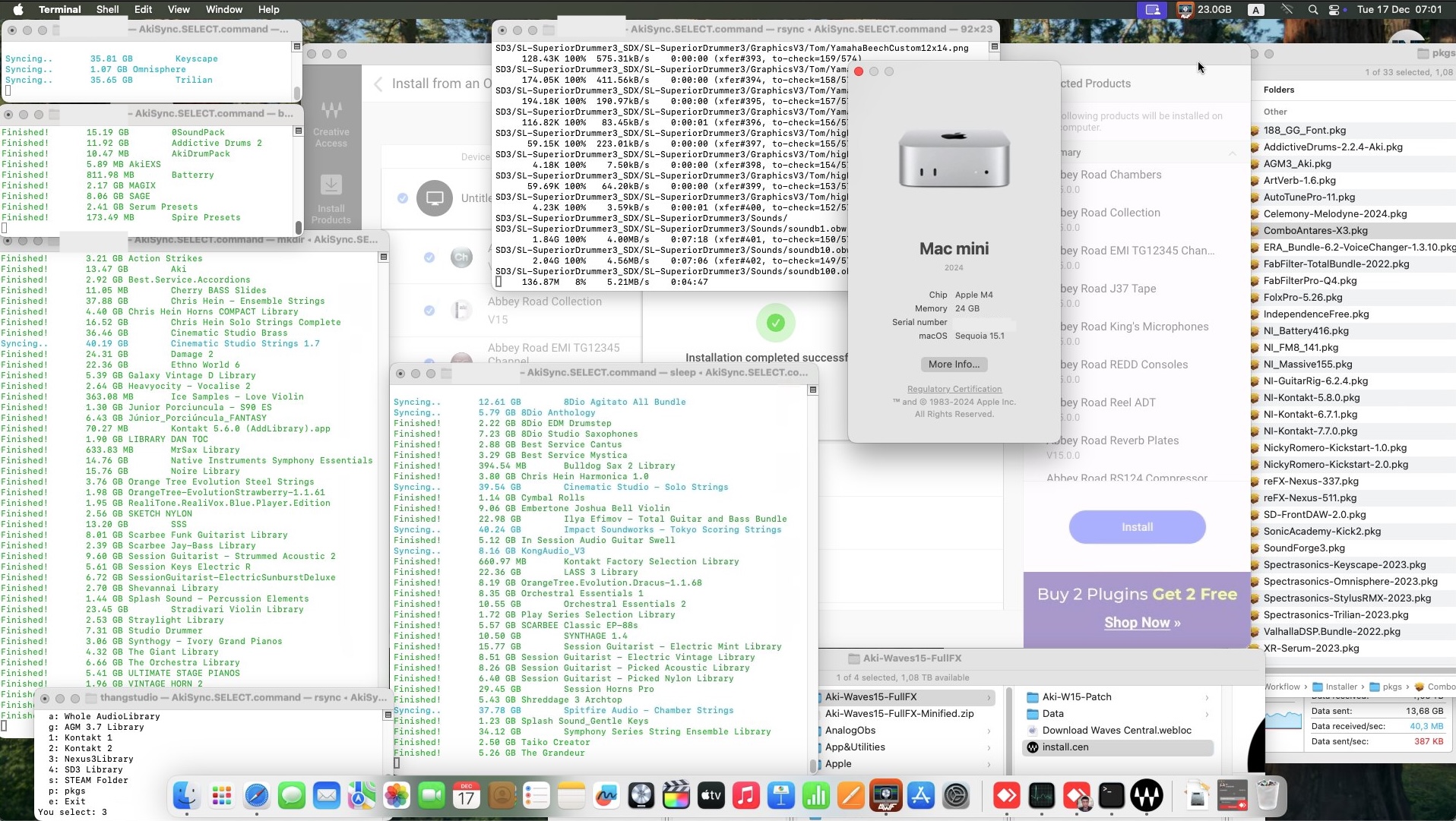
Task: Open Launchpad from the Dock
Action: [x=221, y=795]
